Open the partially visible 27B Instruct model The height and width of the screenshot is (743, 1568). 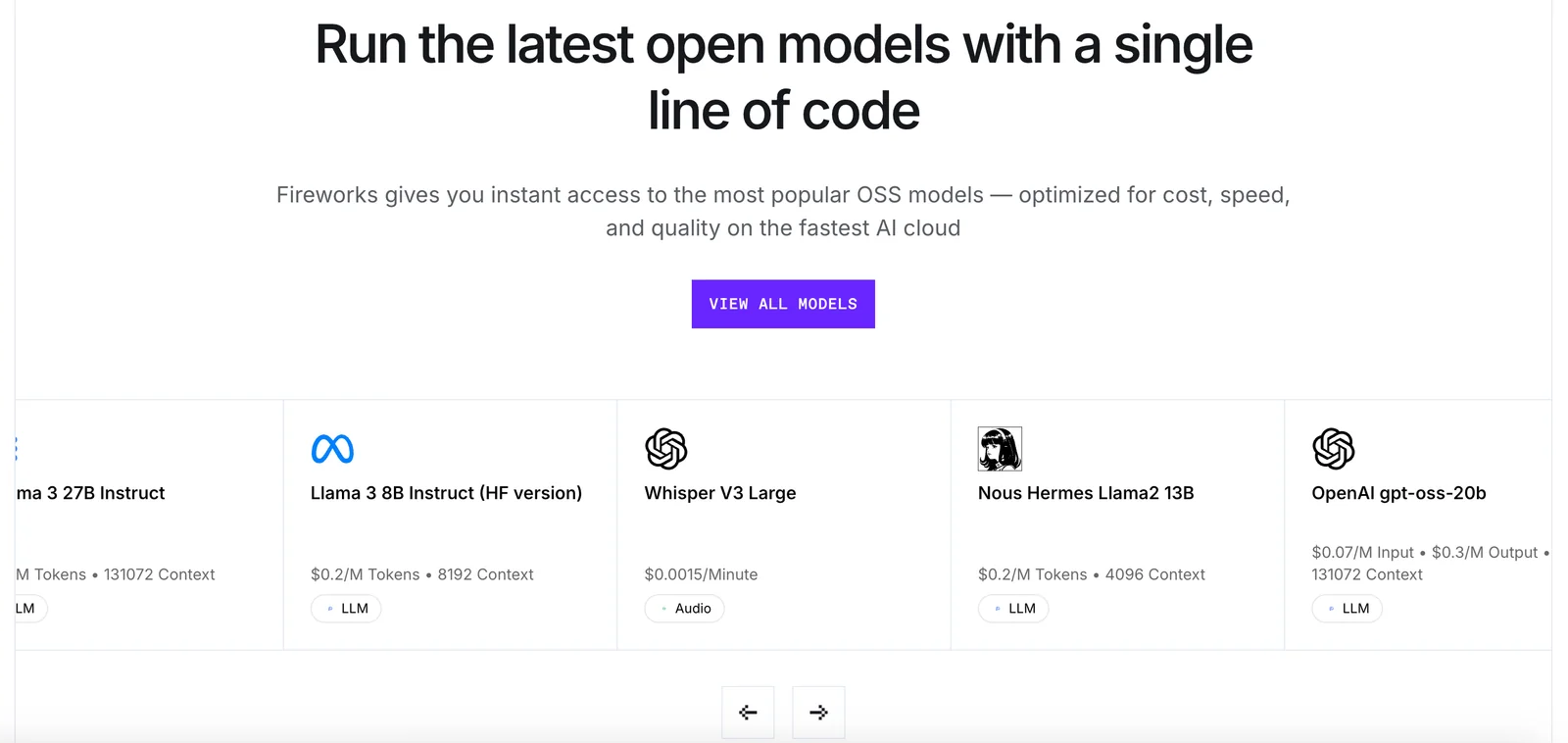tap(91, 493)
